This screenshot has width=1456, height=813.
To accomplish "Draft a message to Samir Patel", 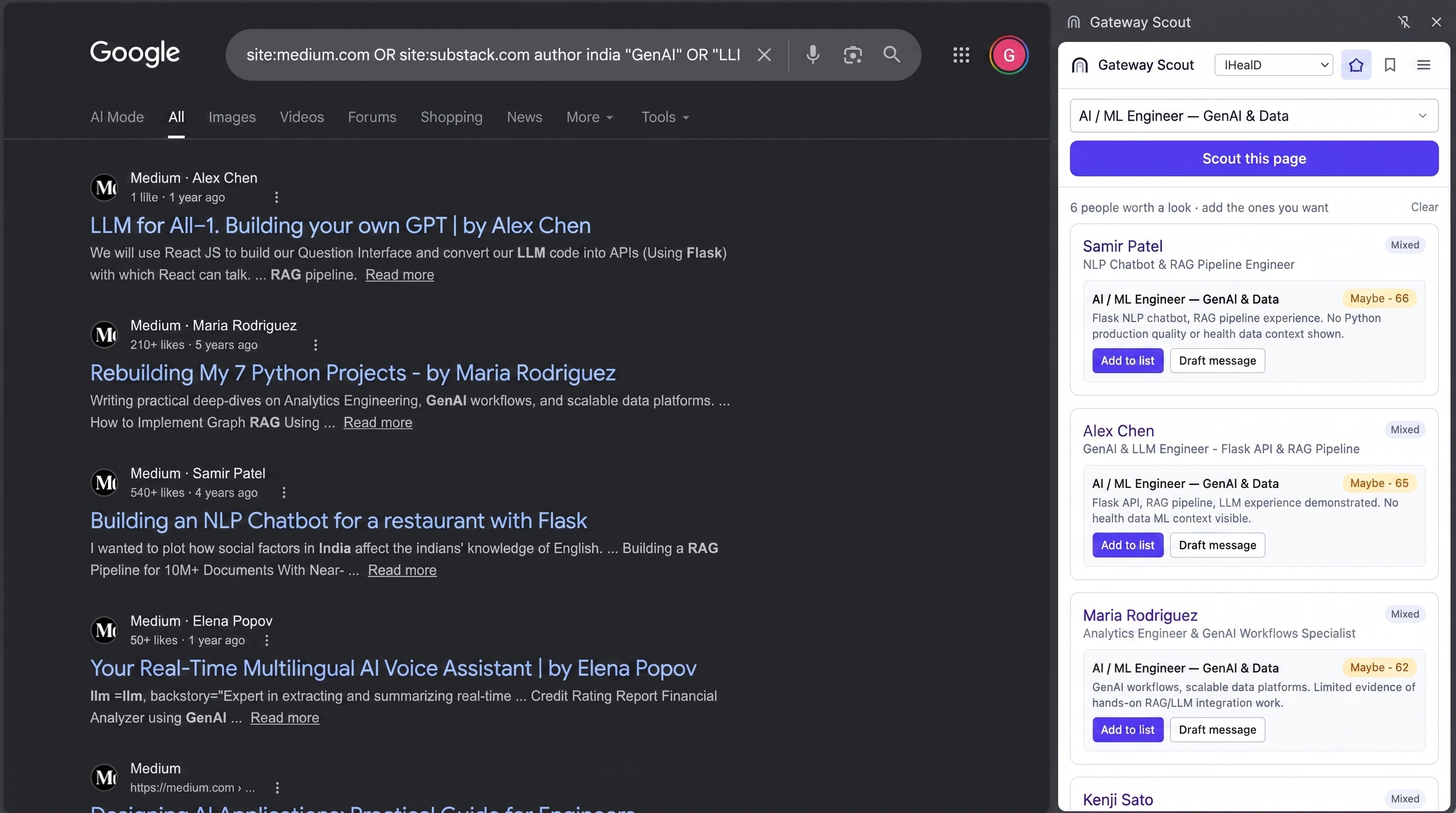I will (x=1217, y=360).
